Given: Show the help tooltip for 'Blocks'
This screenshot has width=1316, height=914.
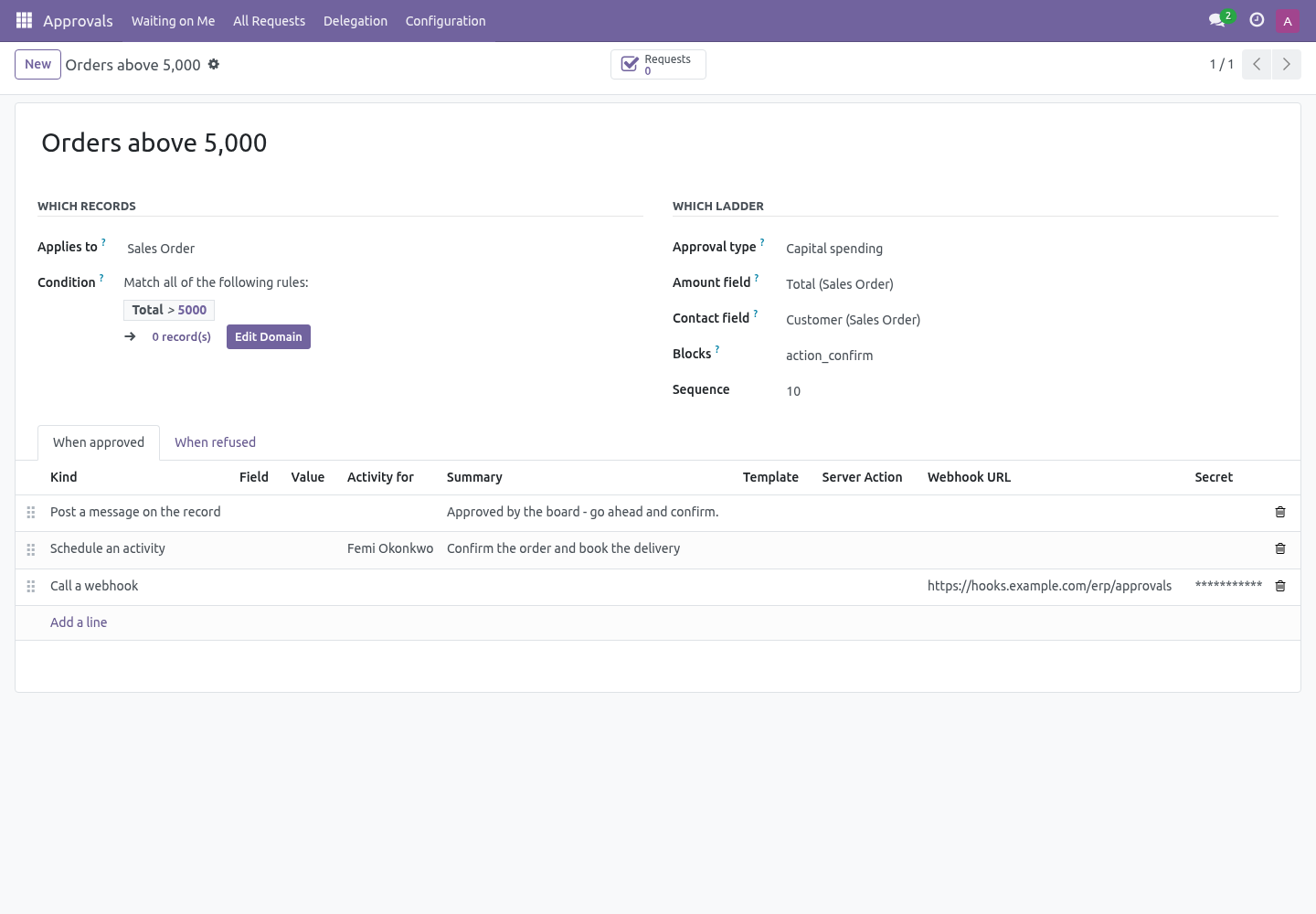Looking at the screenshot, I should pos(717,349).
